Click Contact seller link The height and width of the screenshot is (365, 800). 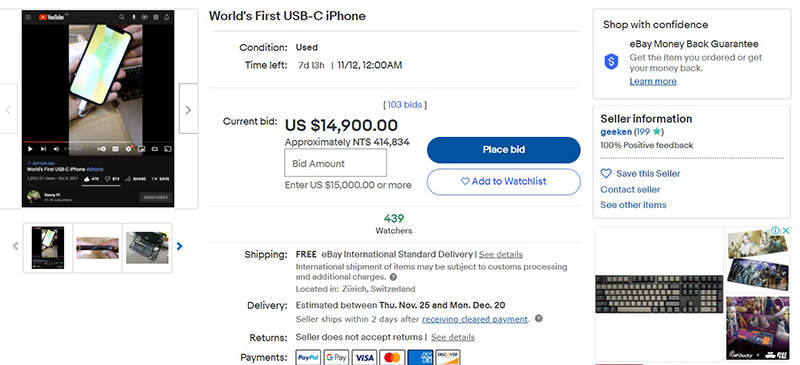(630, 189)
